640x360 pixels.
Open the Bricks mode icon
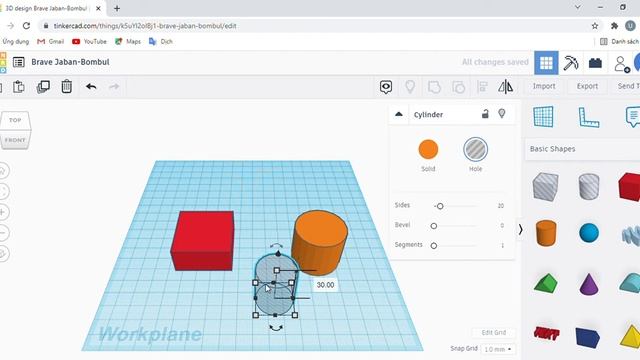(x=595, y=63)
